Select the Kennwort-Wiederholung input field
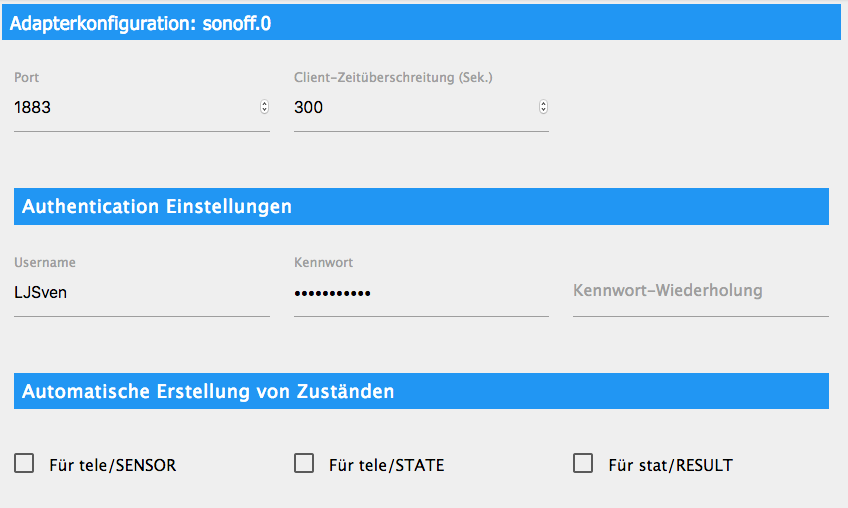The image size is (848, 508). point(700,292)
